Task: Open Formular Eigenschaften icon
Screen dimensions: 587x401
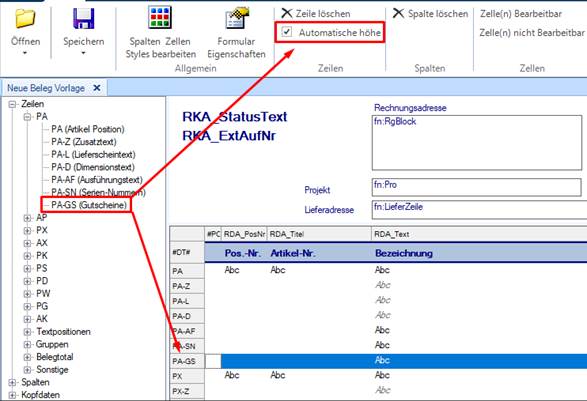Action: click(237, 18)
